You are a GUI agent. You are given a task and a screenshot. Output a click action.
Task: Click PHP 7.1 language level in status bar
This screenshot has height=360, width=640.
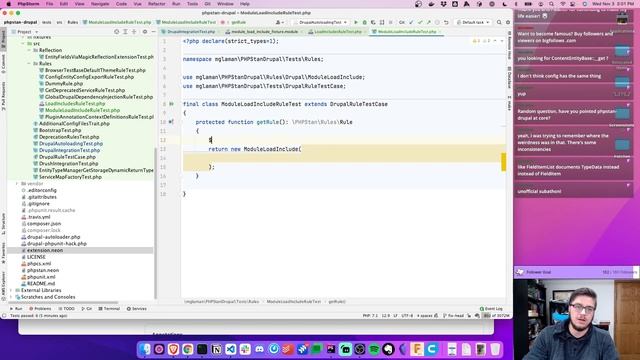(x=370, y=316)
